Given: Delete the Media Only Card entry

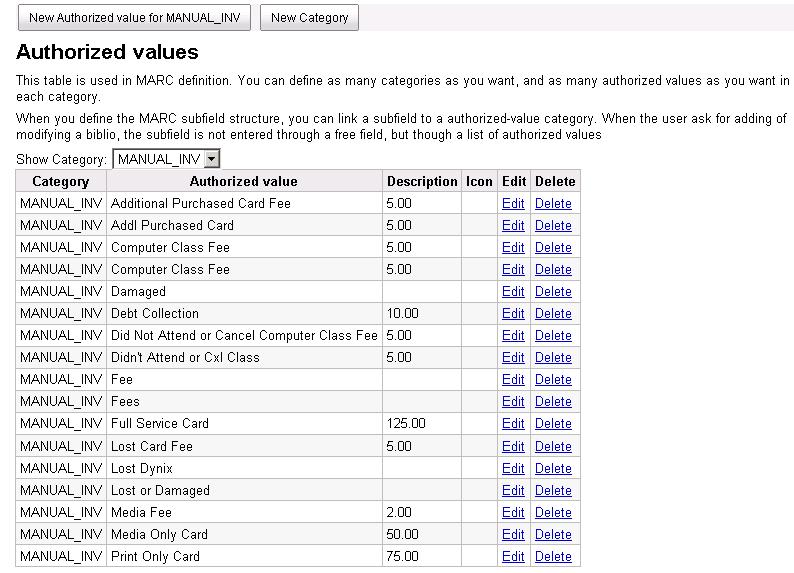Looking at the screenshot, I should (x=553, y=534).
